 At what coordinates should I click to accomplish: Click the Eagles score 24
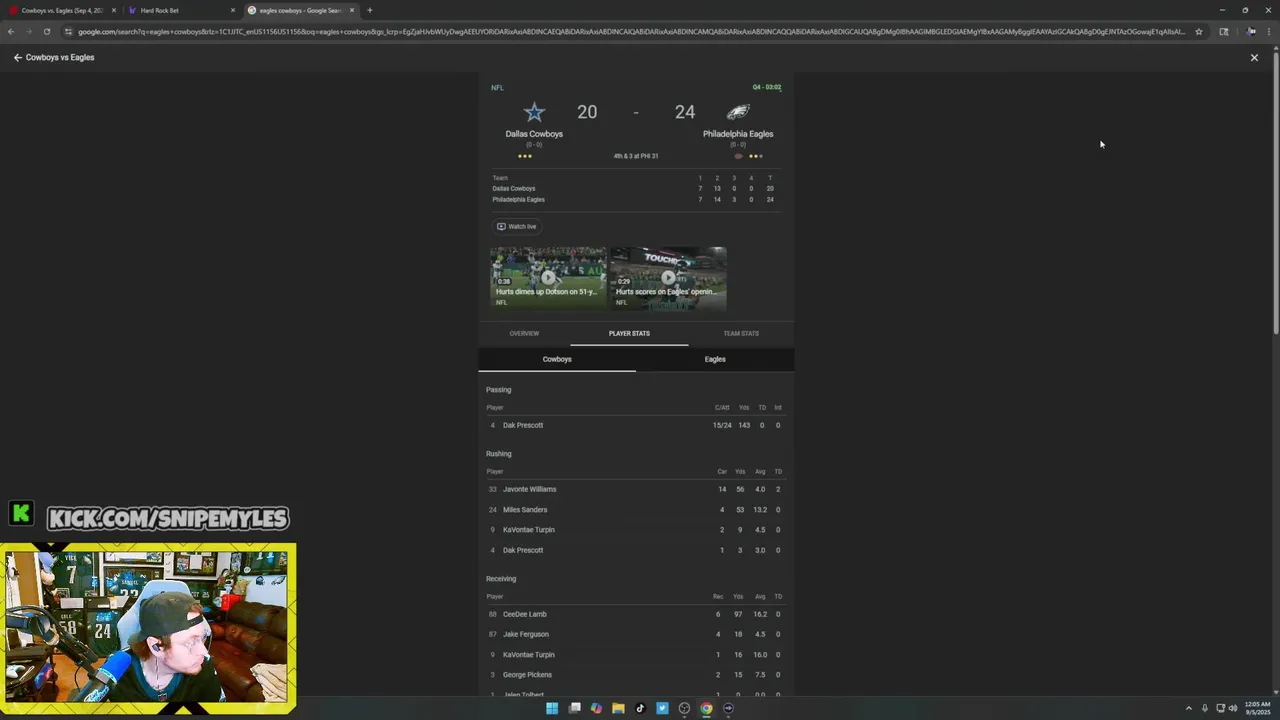[x=684, y=112]
